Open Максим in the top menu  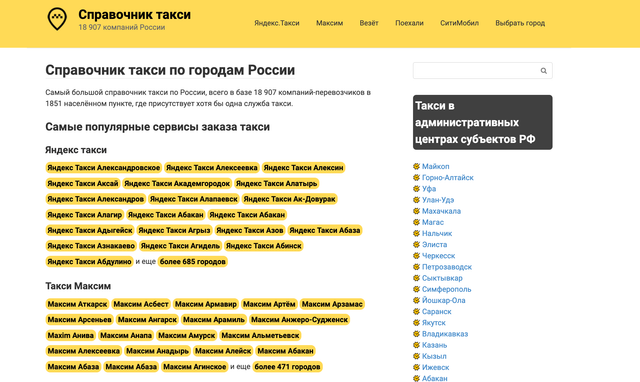pyautogui.click(x=329, y=23)
